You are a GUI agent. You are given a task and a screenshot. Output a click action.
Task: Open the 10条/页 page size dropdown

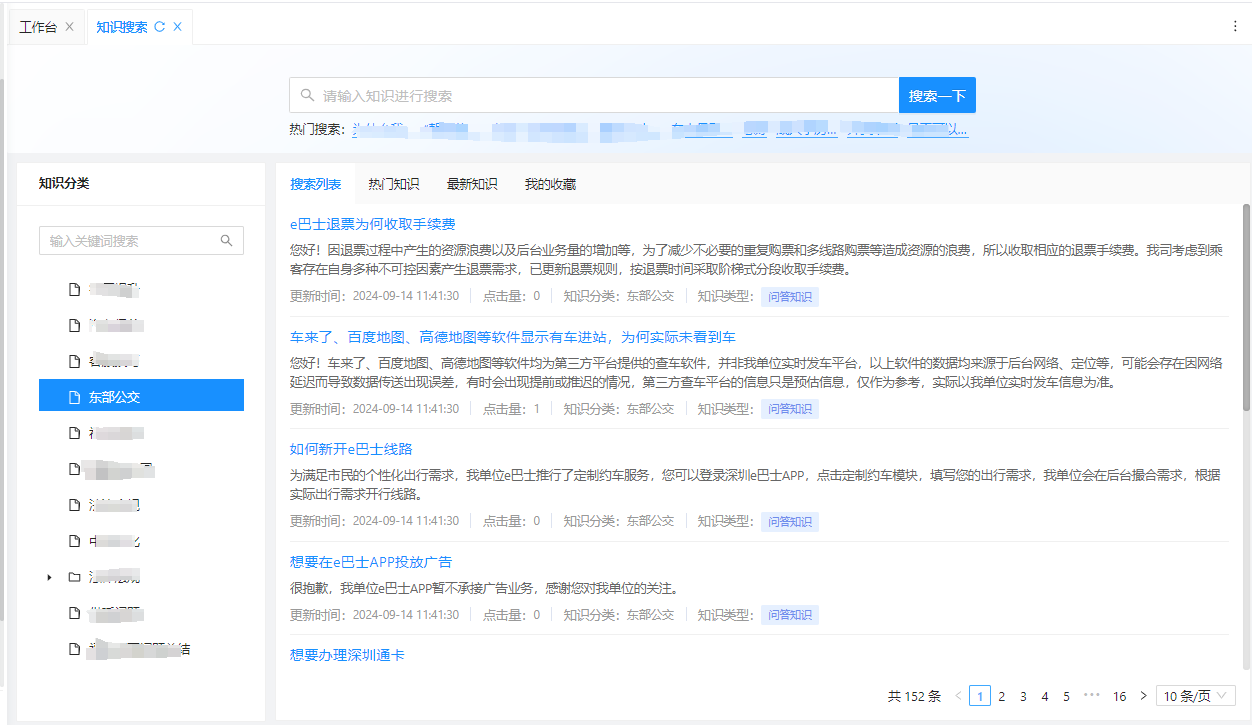pos(1194,695)
